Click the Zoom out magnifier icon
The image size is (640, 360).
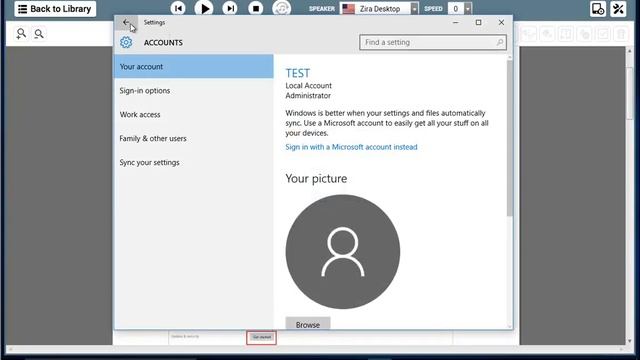(39, 33)
